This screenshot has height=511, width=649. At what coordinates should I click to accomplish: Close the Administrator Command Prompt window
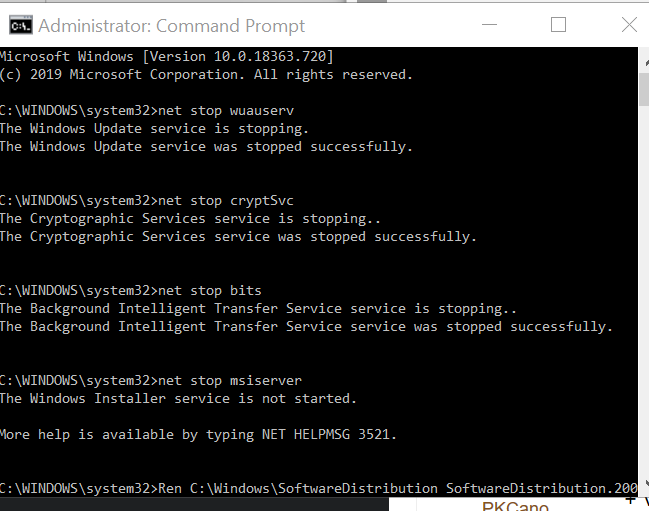pos(629,25)
